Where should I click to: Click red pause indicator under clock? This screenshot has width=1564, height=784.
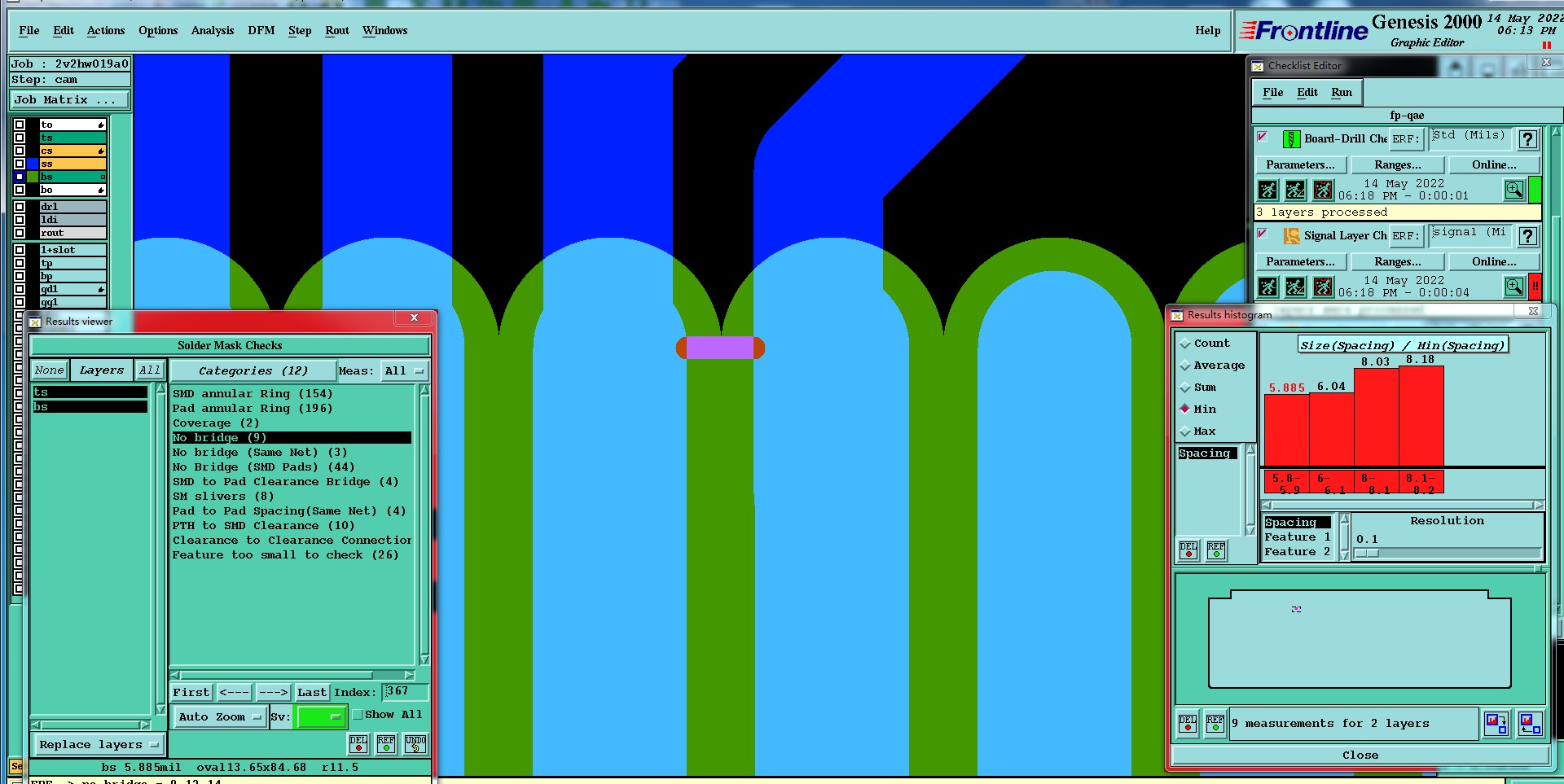click(1546, 46)
